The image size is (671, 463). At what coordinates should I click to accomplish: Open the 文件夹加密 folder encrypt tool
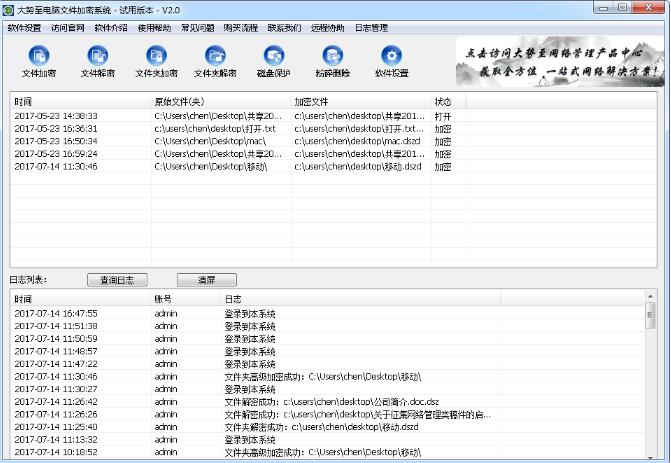pyautogui.click(x=156, y=61)
